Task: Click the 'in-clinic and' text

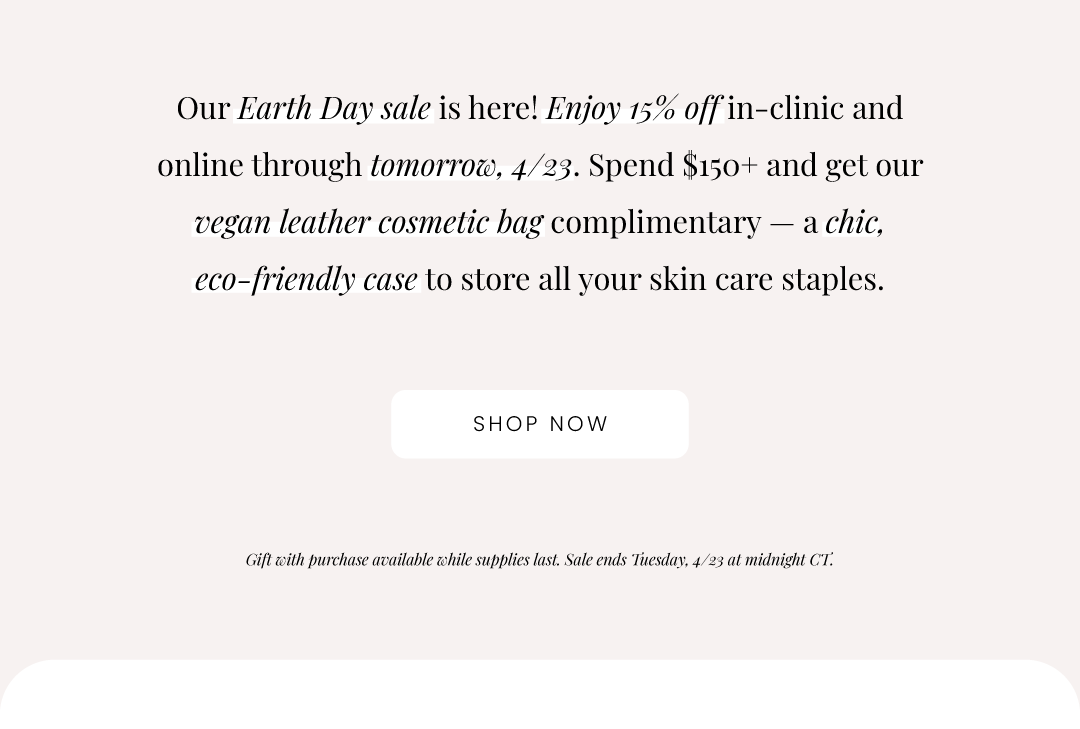Action: 815,108
